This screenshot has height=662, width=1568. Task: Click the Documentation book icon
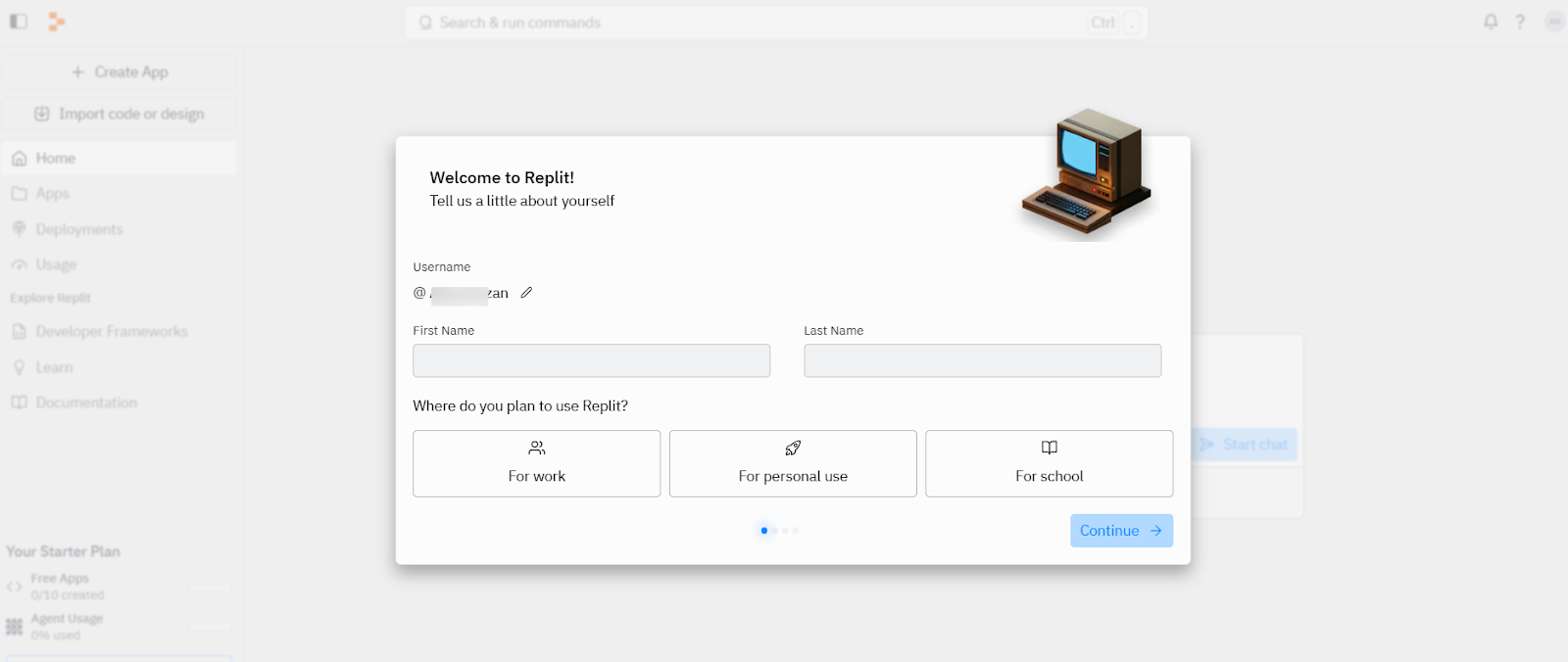coord(19,402)
